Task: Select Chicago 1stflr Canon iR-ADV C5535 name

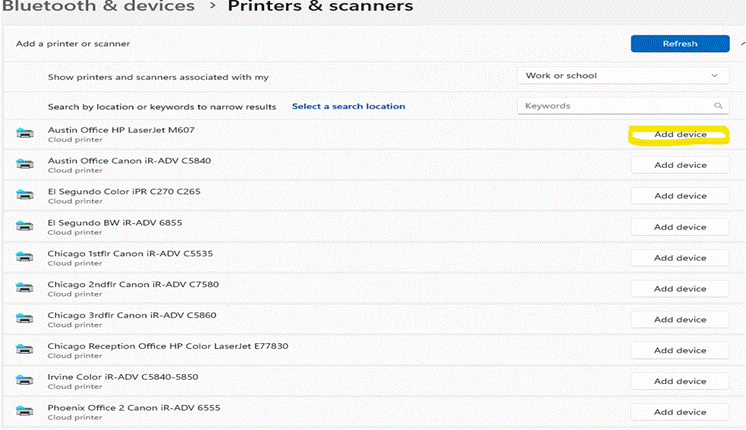Action: click(x=130, y=253)
